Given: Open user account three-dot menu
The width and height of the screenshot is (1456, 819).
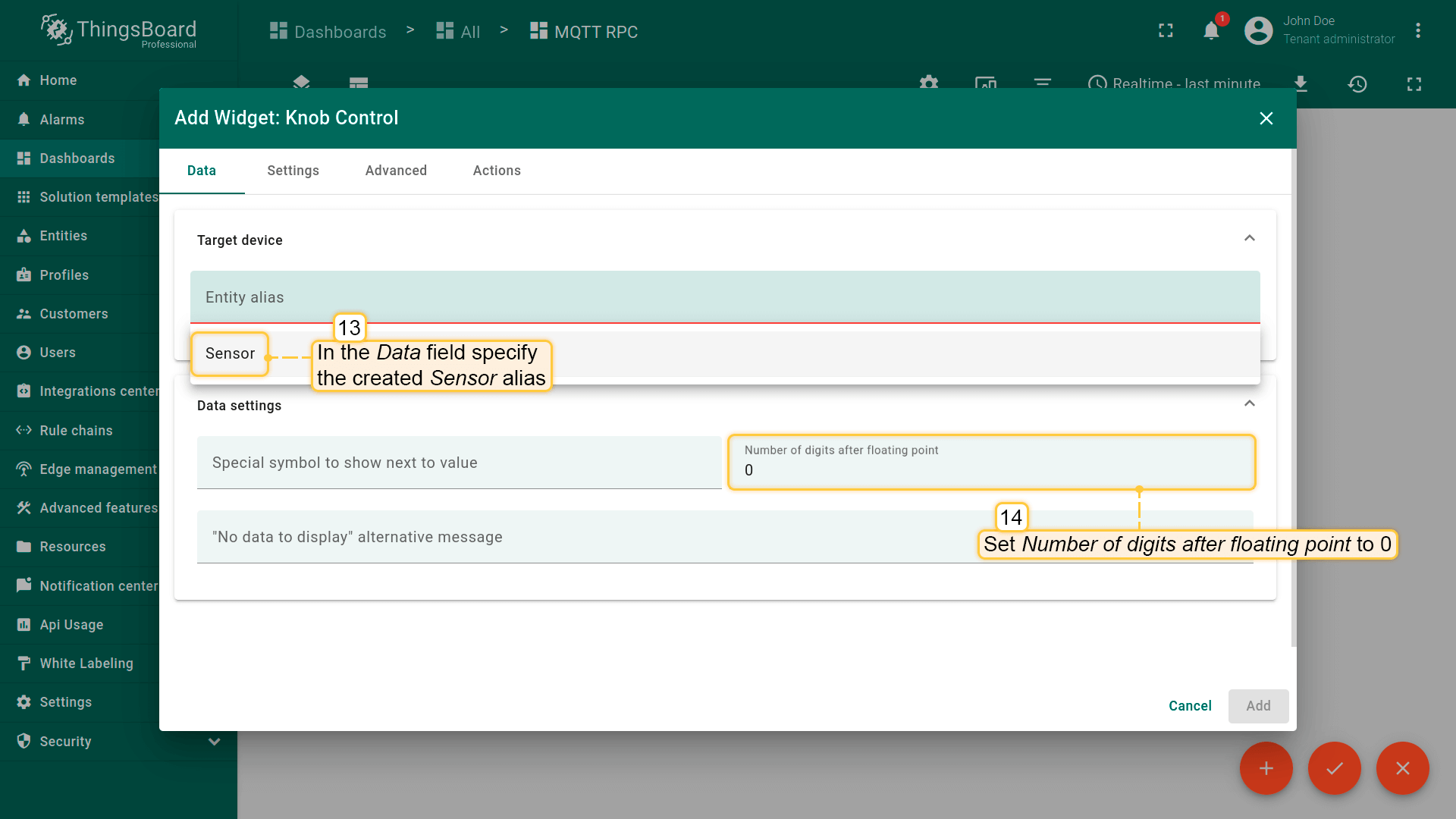Looking at the screenshot, I should click(x=1417, y=31).
